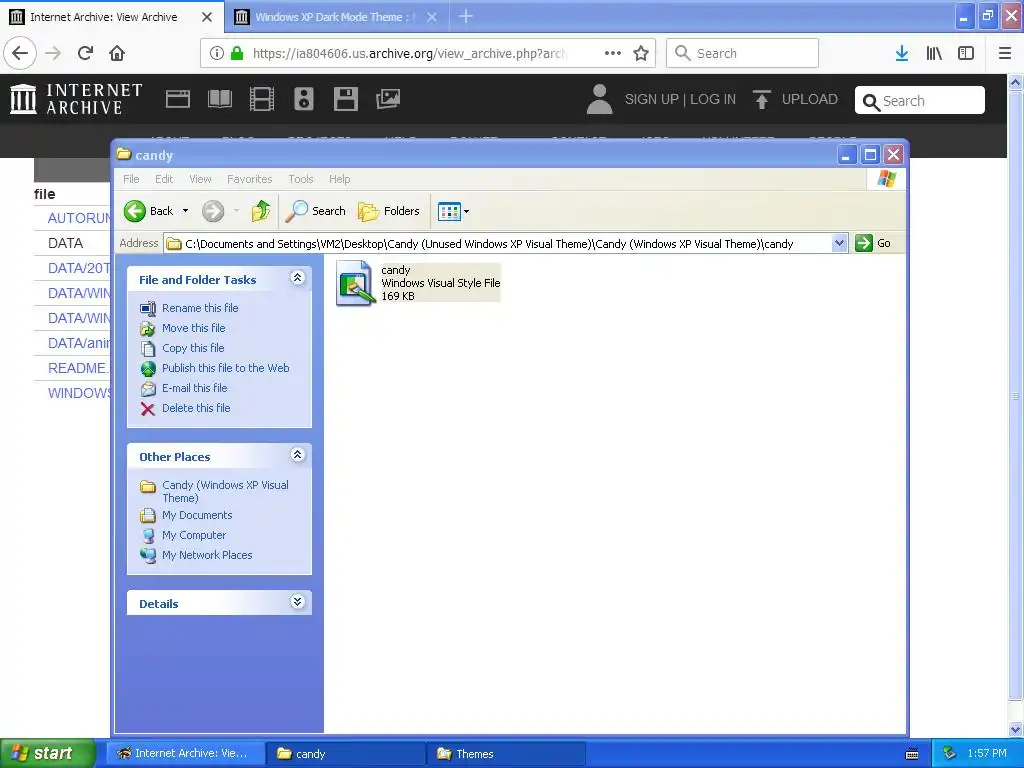Click the Firefox back arrow button
1024x768 pixels.
click(x=20, y=53)
